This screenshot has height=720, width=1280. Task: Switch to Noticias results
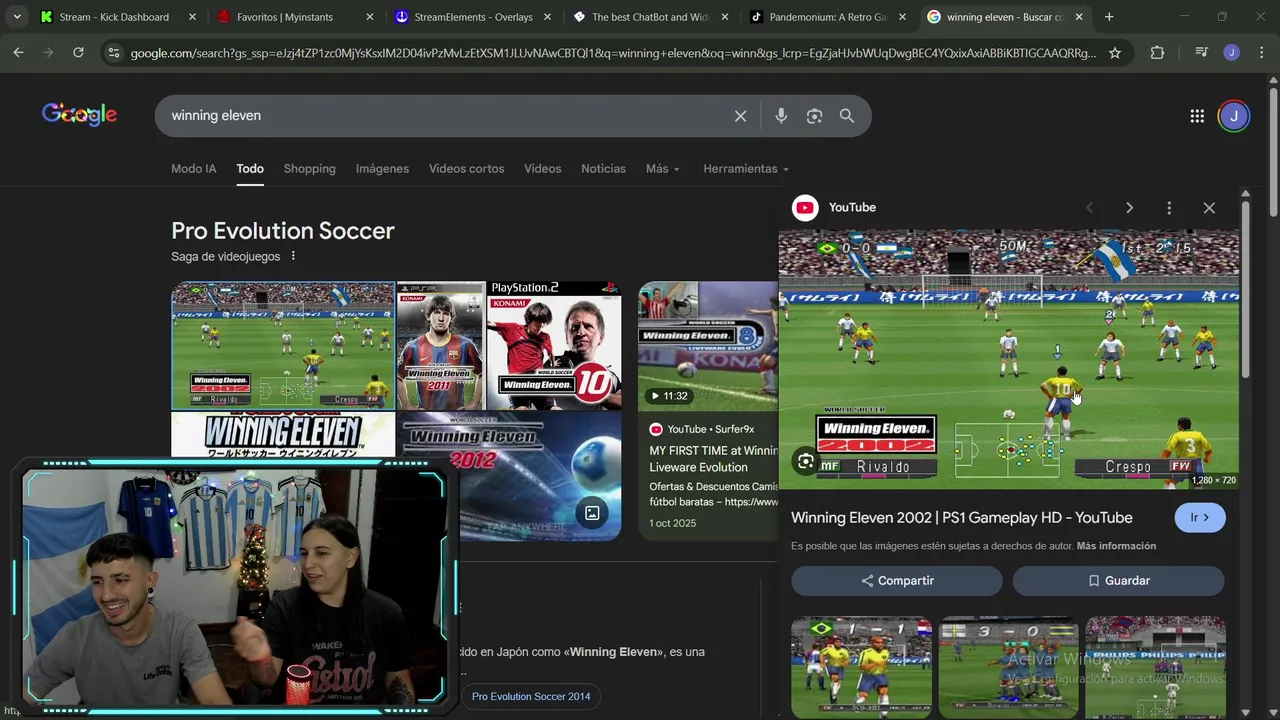[x=603, y=169]
